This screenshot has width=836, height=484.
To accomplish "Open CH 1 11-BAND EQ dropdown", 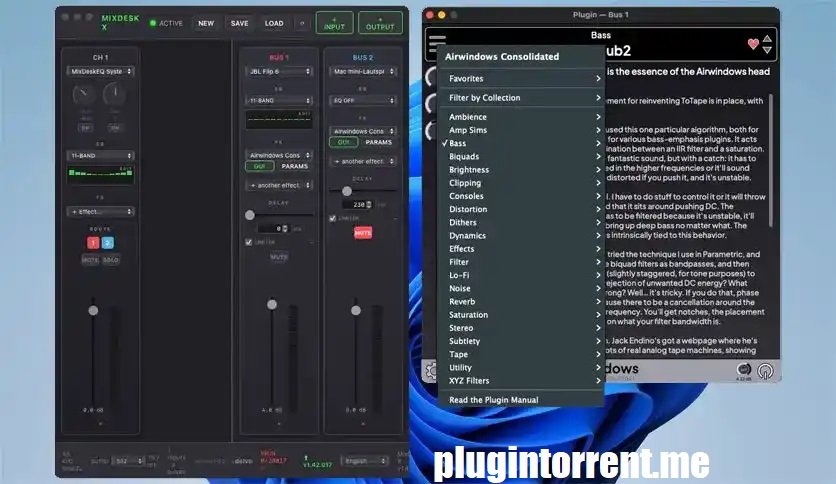I will [100, 156].
